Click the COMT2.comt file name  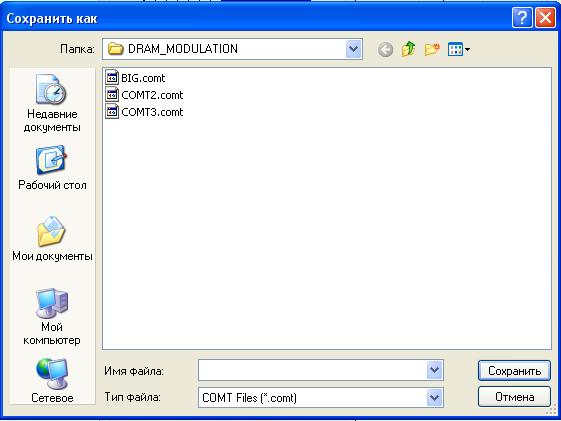152,95
